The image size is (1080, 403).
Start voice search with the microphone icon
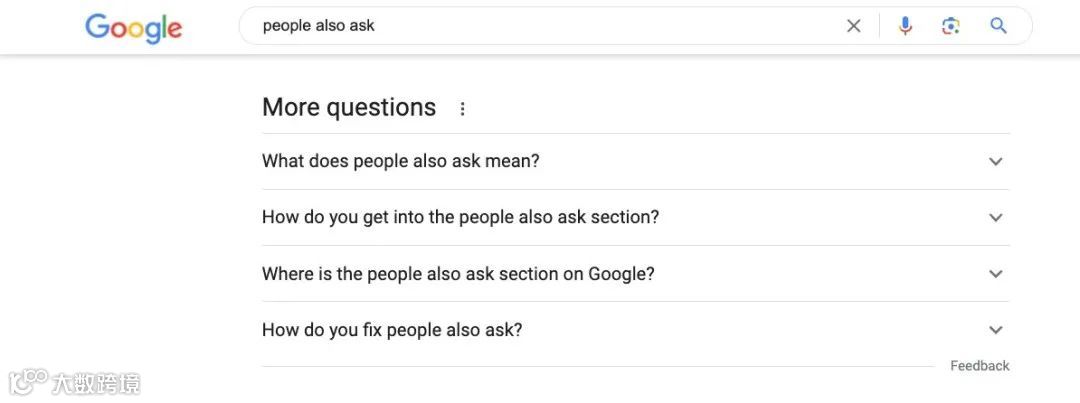tap(905, 26)
